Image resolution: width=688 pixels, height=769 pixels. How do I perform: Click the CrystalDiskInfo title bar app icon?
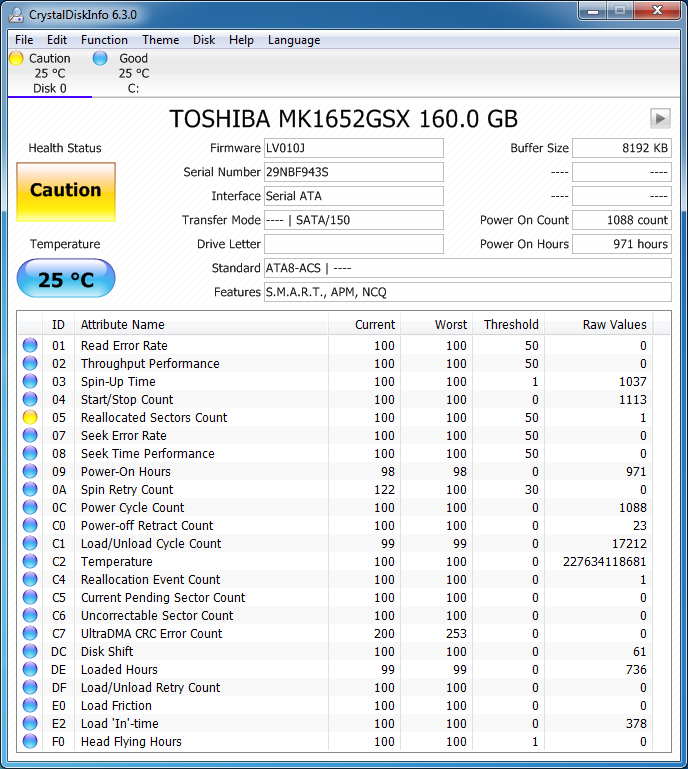16,15
